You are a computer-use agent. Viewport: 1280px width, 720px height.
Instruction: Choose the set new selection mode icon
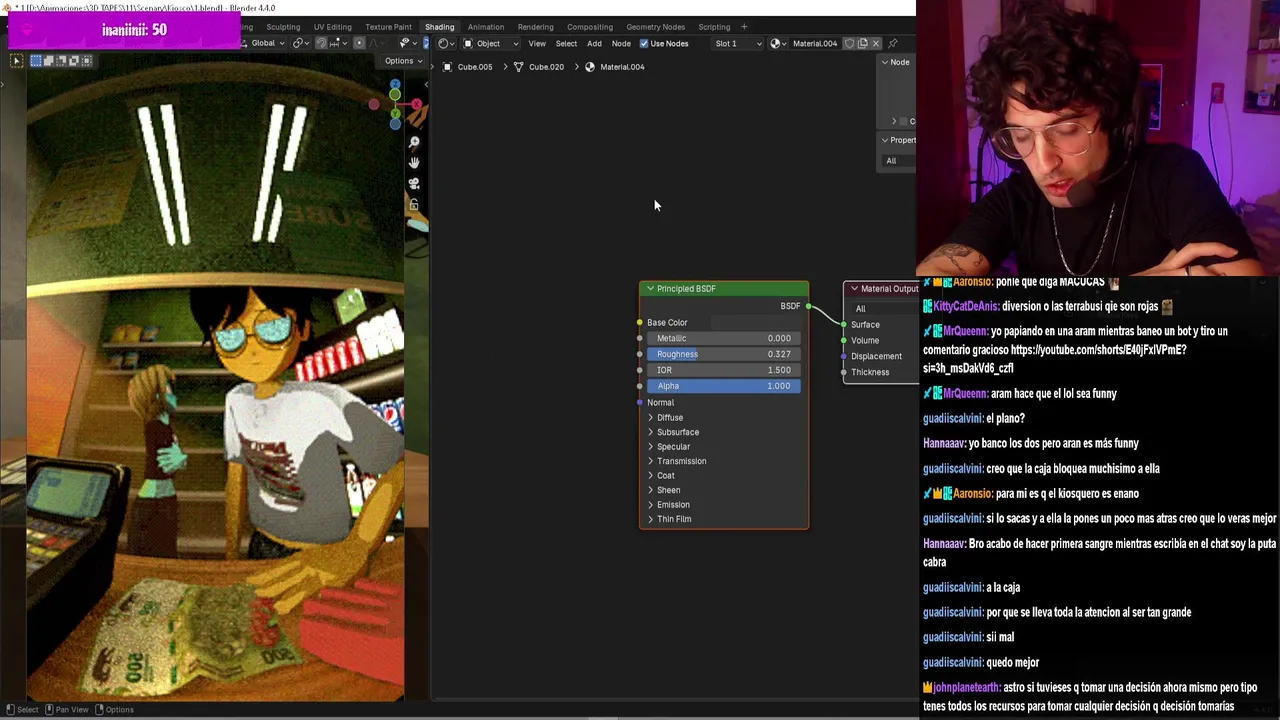pyautogui.click(x=36, y=61)
